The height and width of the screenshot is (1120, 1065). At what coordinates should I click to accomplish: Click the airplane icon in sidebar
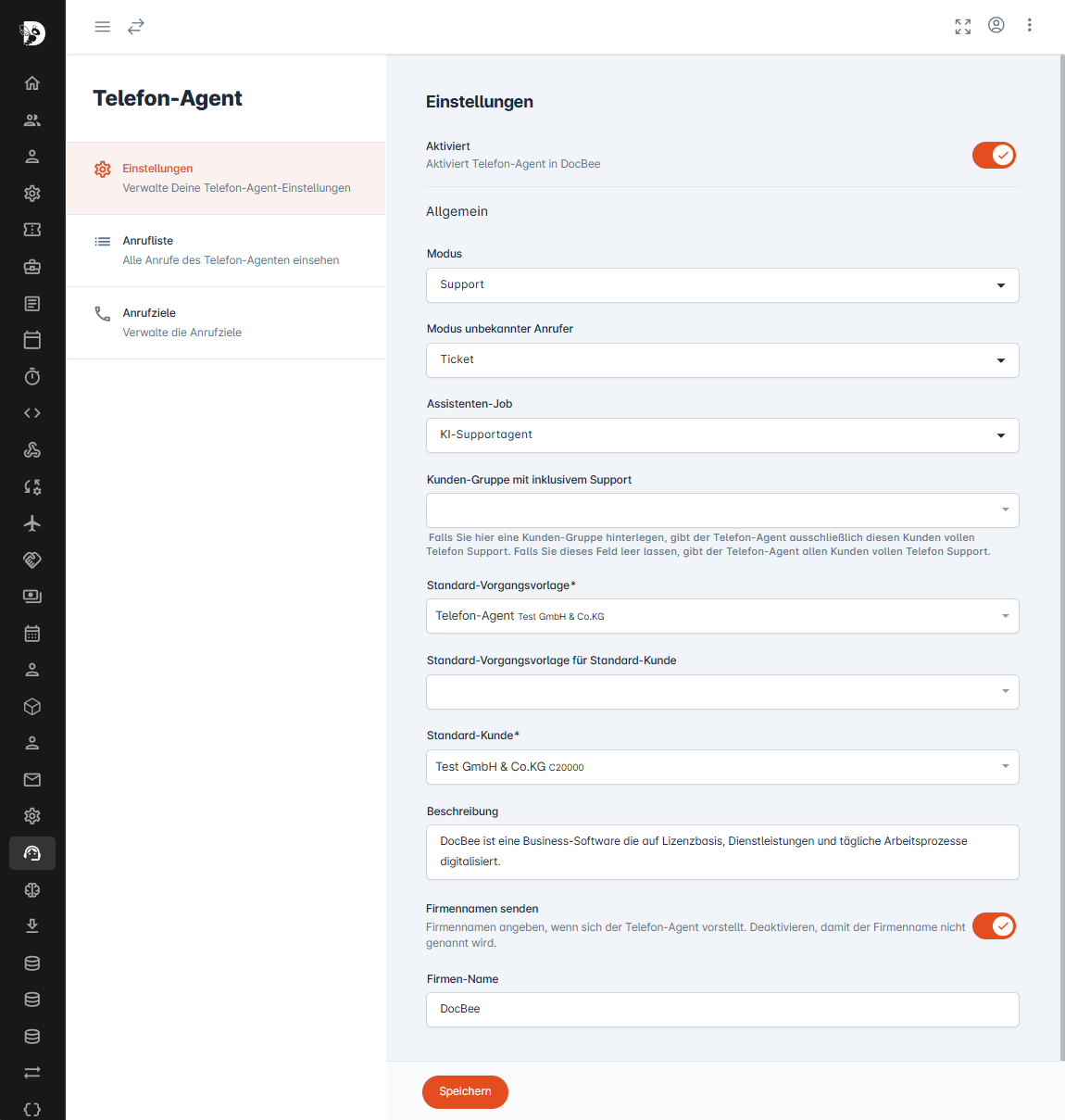click(x=32, y=523)
